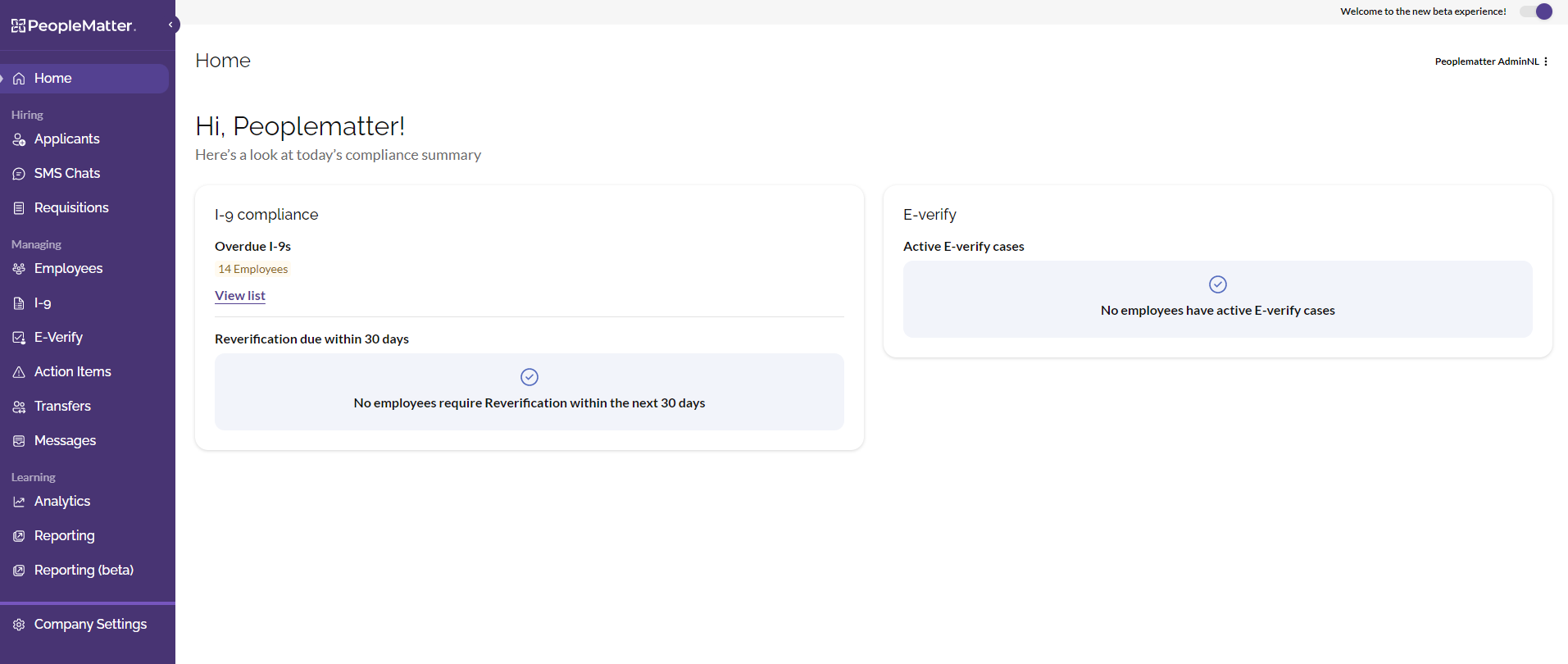Click the Messages icon
The height and width of the screenshot is (664, 1568).
pos(19,441)
